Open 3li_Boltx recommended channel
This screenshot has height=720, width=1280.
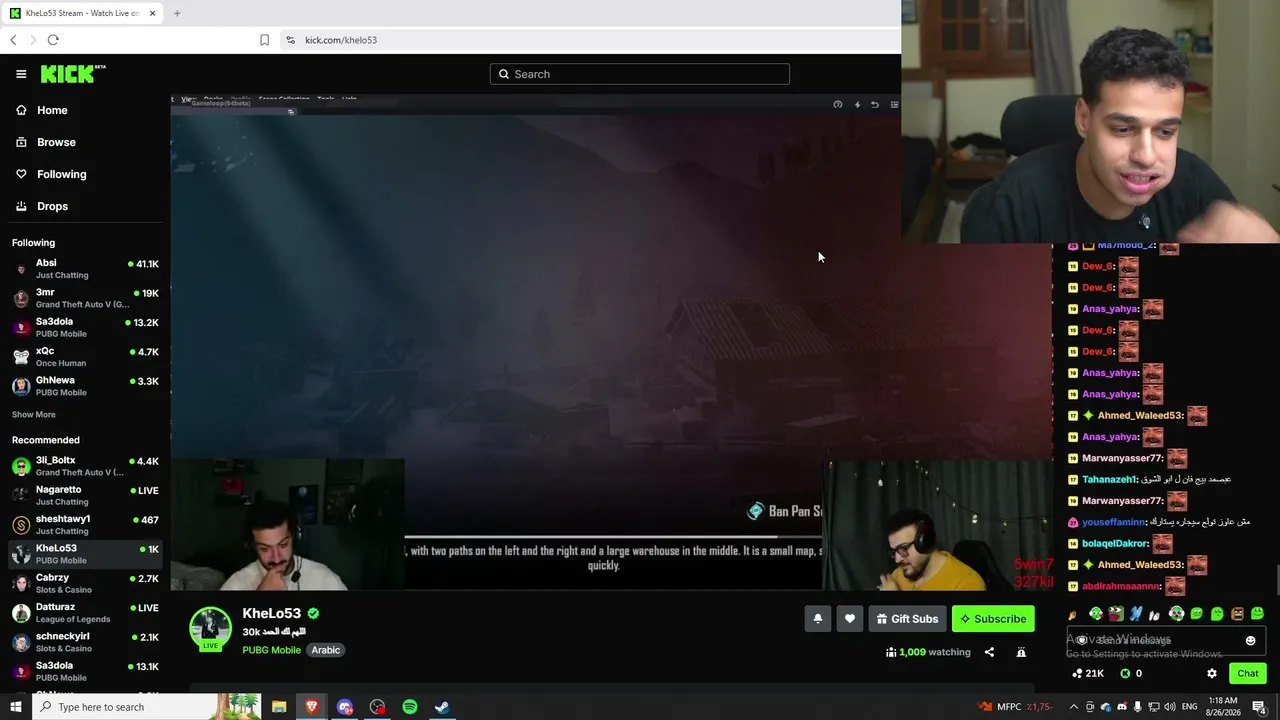85,466
